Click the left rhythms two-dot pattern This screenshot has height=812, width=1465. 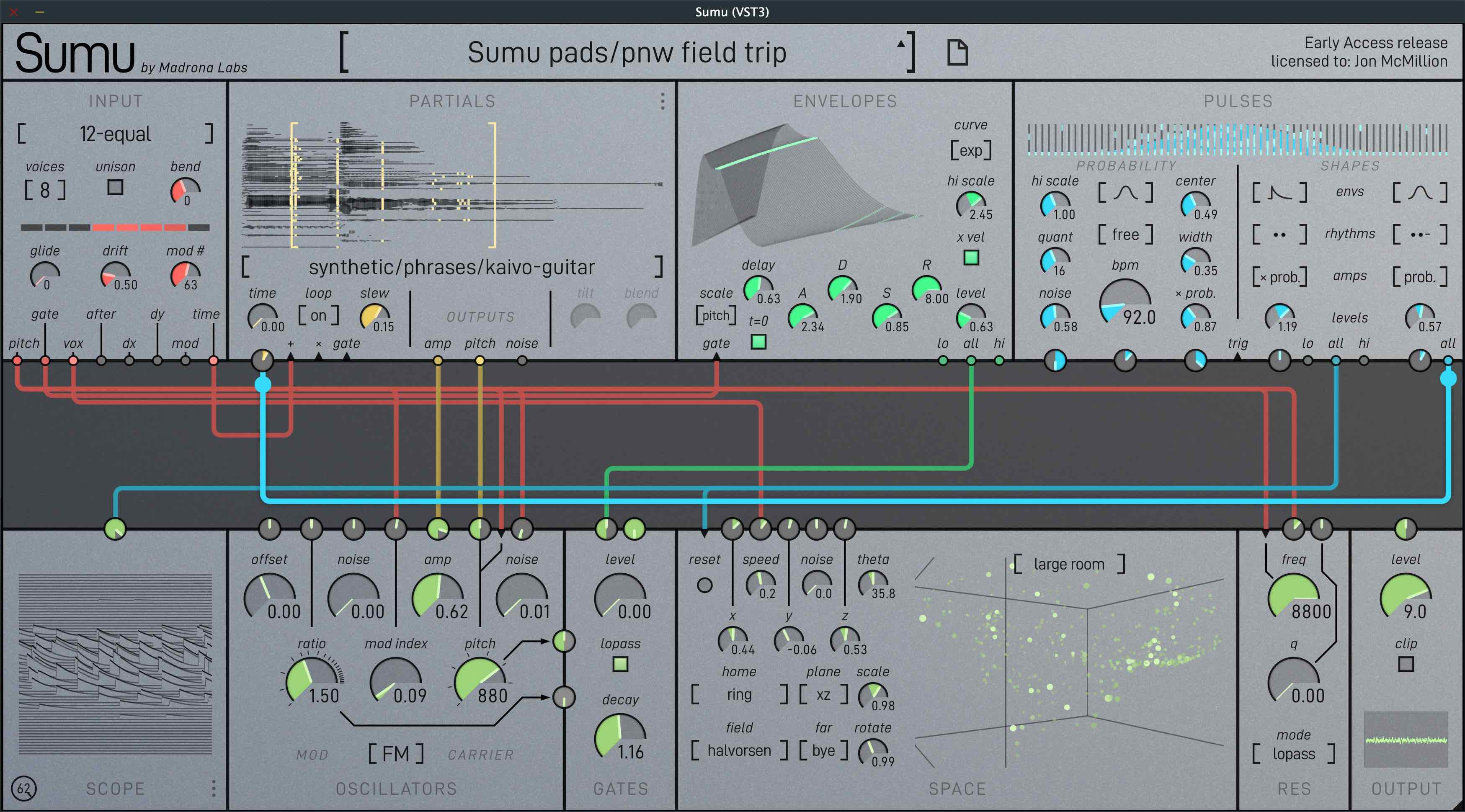pyautogui.click(x=1279, y=234)
